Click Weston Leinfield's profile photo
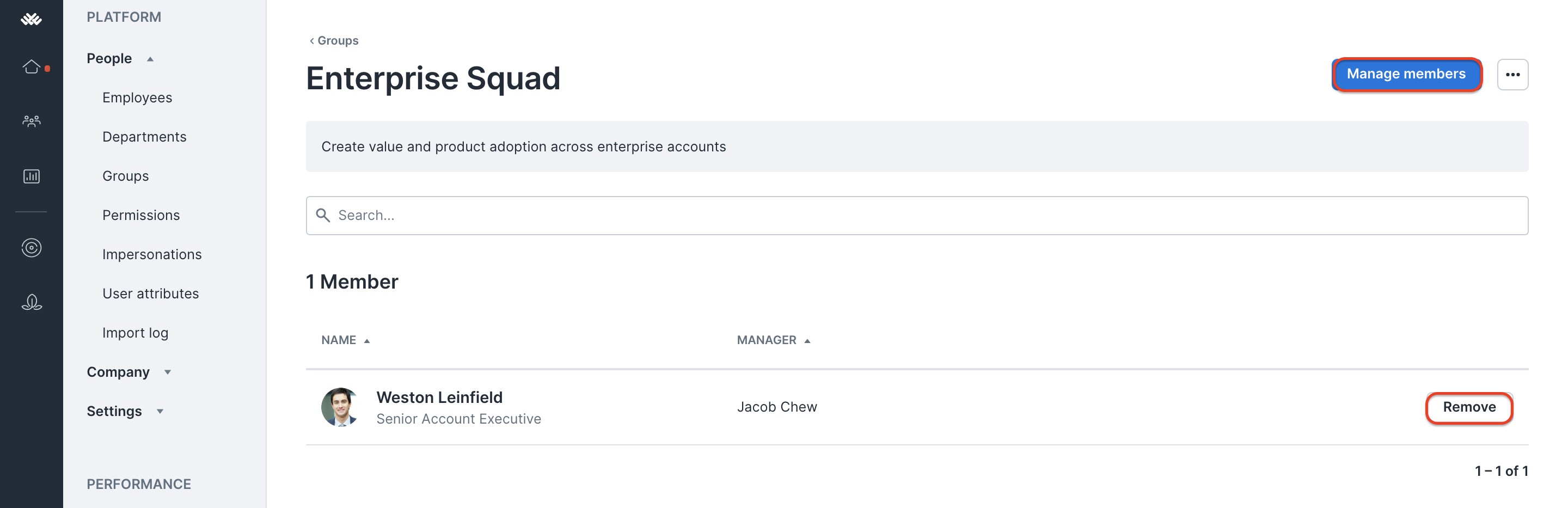 [340, 407]
